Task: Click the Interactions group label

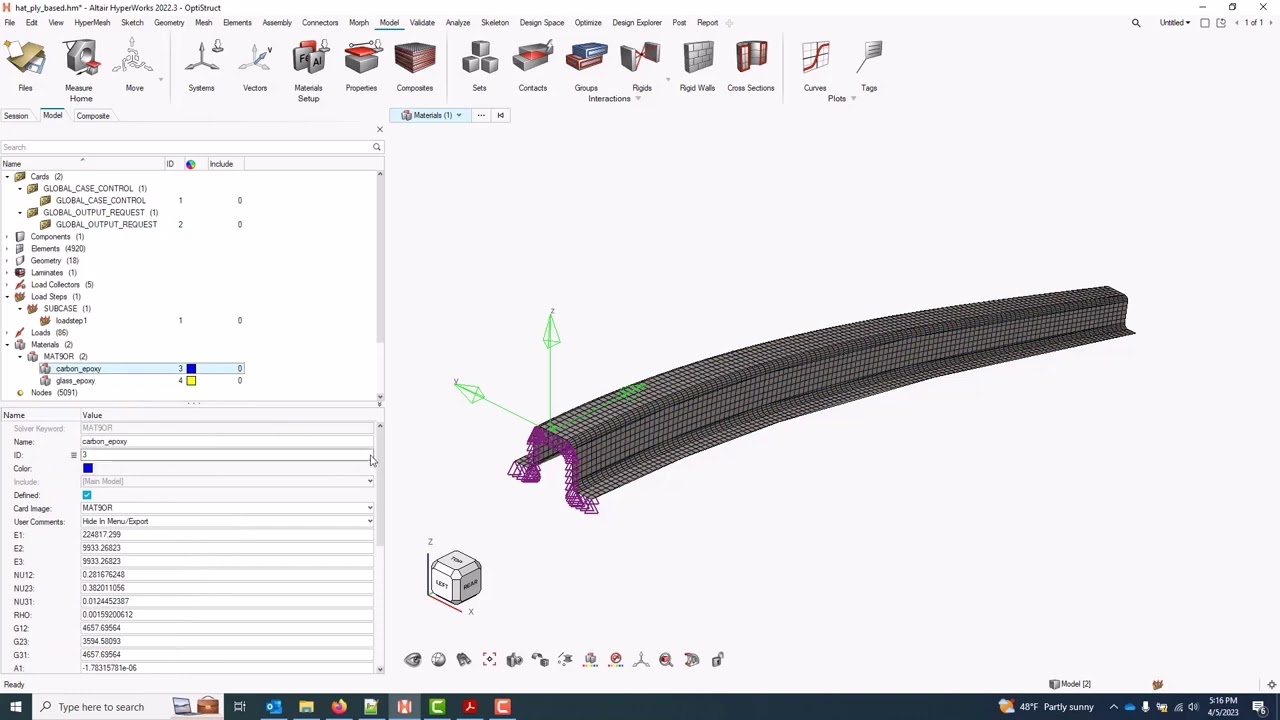Action: [x=609, y=98]
